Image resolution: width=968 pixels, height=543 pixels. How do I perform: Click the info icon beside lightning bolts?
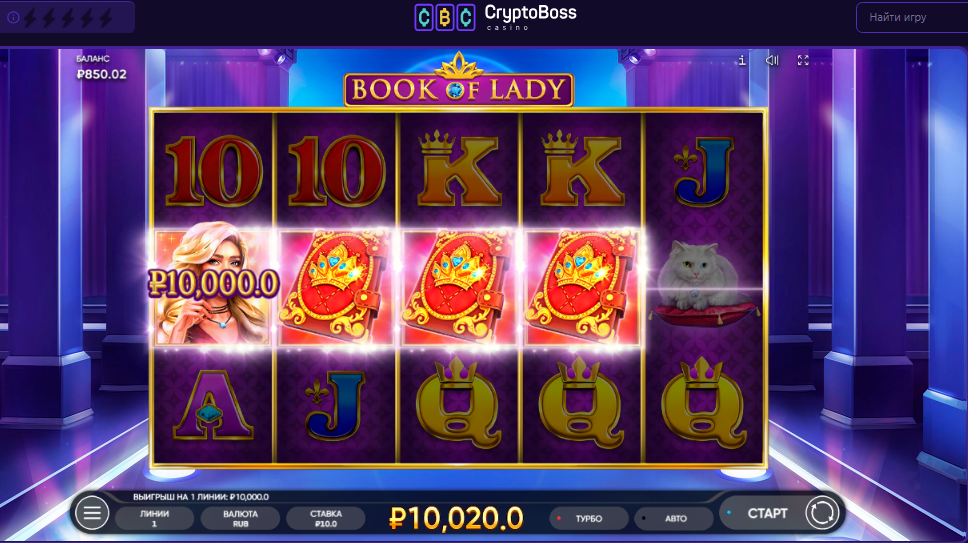[x=13, y=18]
